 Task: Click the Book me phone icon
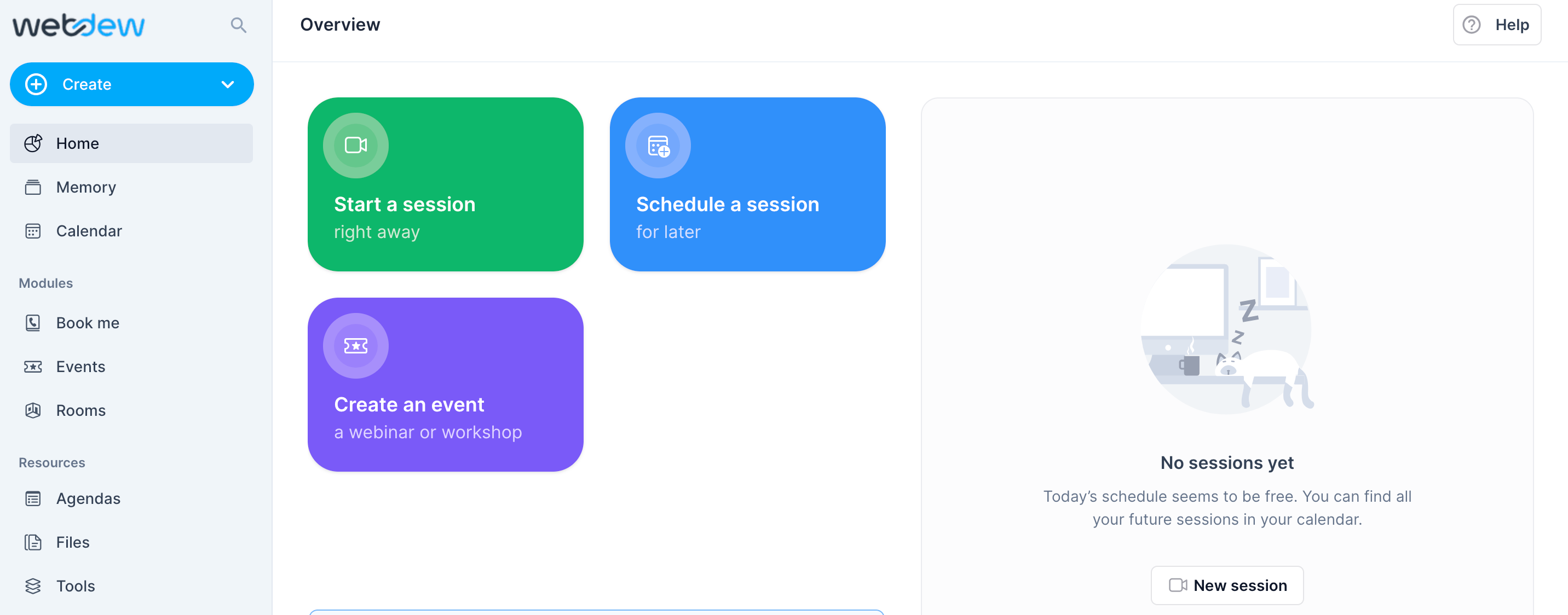coord(33,323)
